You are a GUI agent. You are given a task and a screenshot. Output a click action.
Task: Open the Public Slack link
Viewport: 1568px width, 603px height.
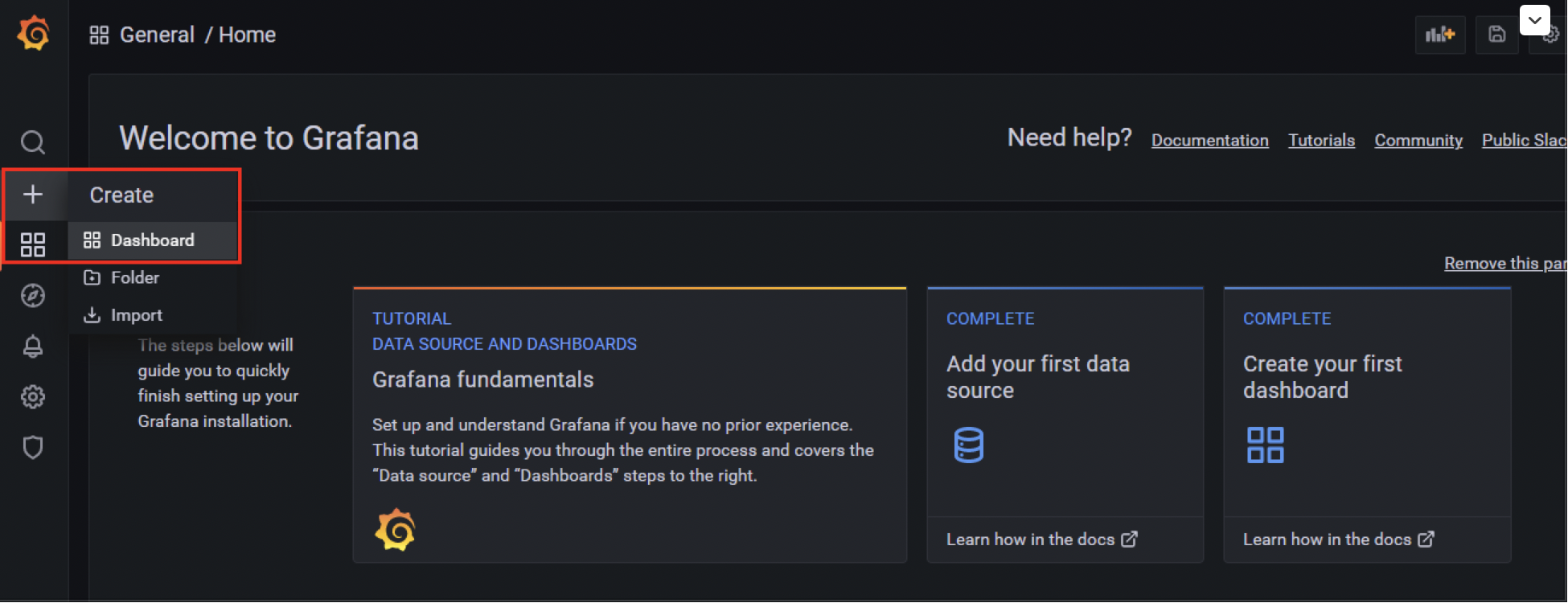point(1524,140)
